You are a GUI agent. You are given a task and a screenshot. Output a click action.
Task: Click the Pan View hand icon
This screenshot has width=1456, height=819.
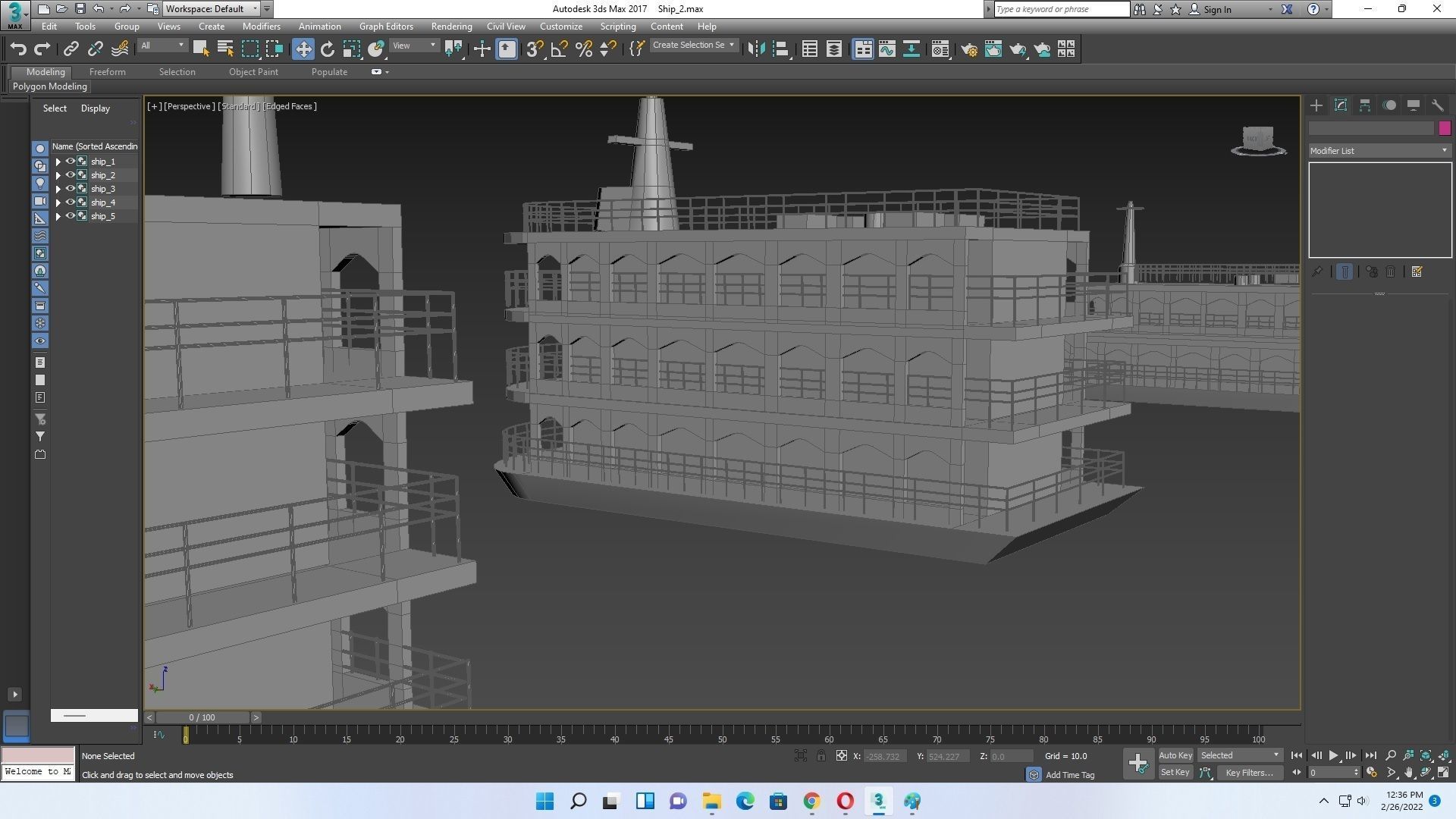[x=1408, y=773]
